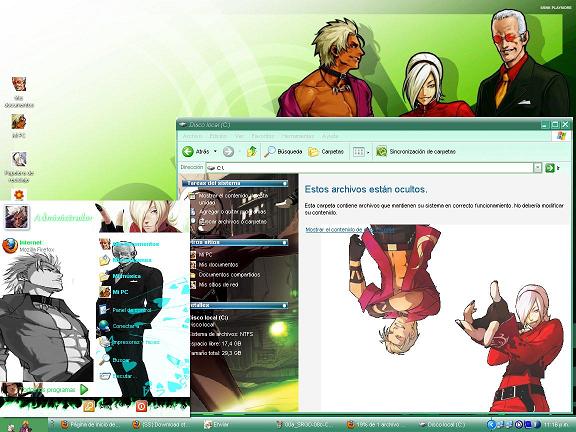This screenshot has height=432, width=576.
Task: Switch to Página de inicio Firefox taskbar button
Action: click(91, 425)
